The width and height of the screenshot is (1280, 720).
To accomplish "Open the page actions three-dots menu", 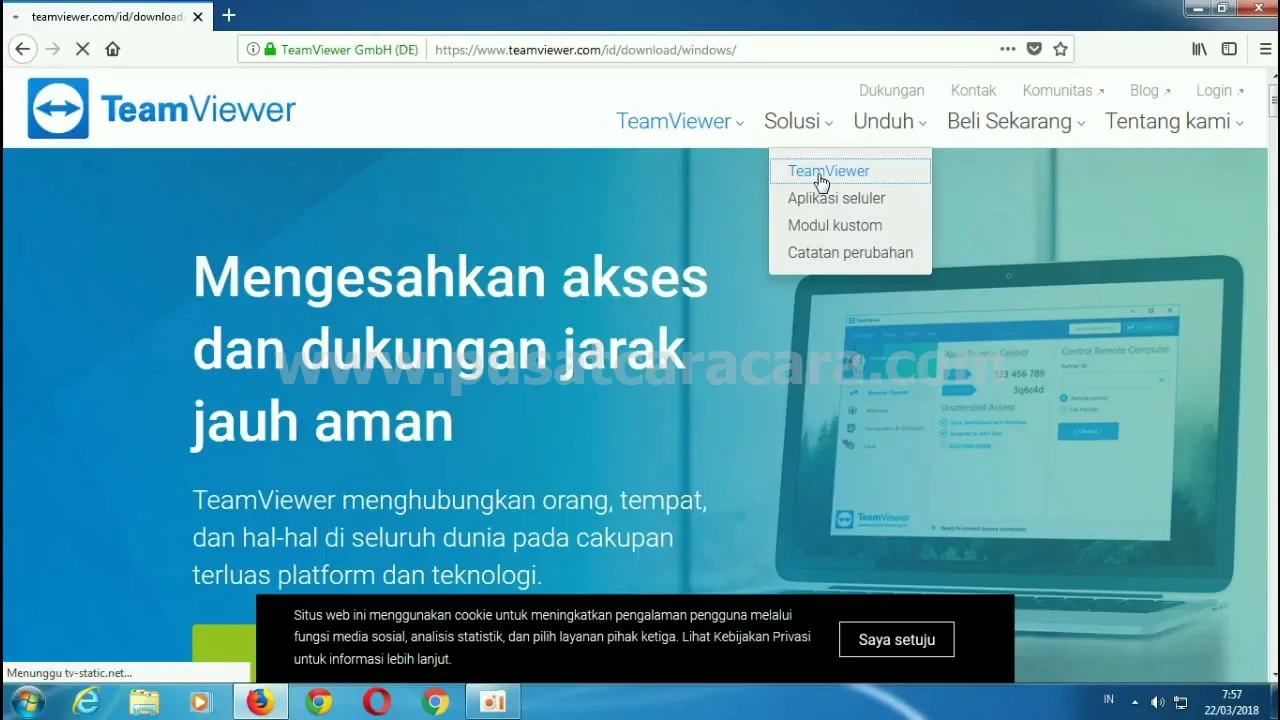I will [x=1008, y=49].
